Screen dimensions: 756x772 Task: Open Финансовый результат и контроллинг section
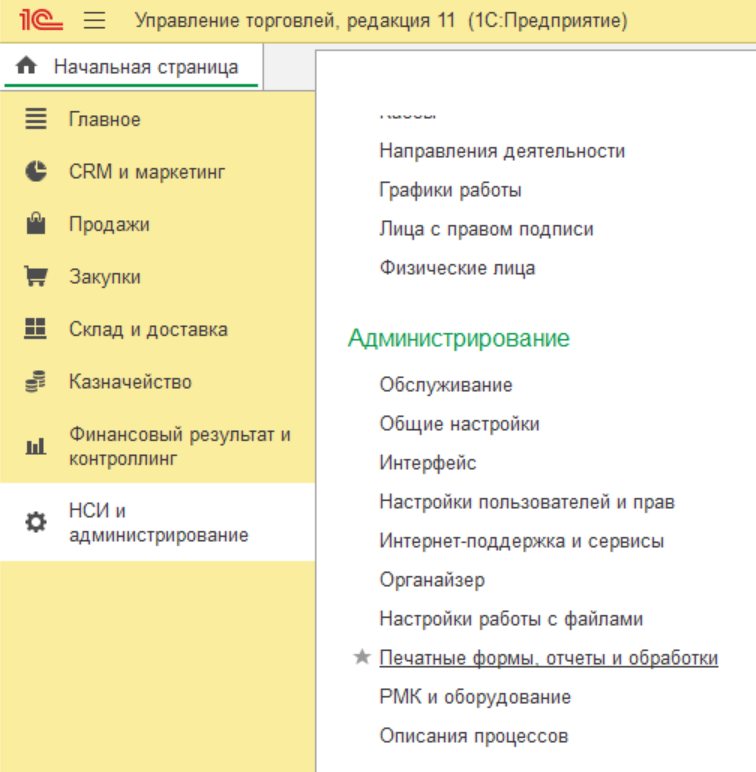point(158,446)
